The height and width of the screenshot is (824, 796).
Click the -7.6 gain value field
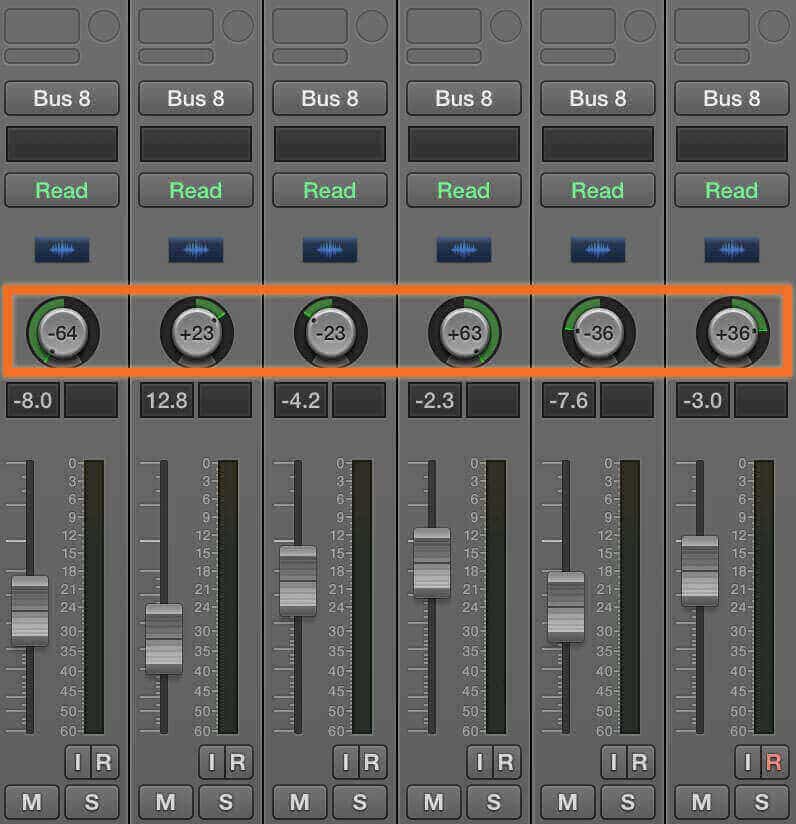click(x=568, y=400)
